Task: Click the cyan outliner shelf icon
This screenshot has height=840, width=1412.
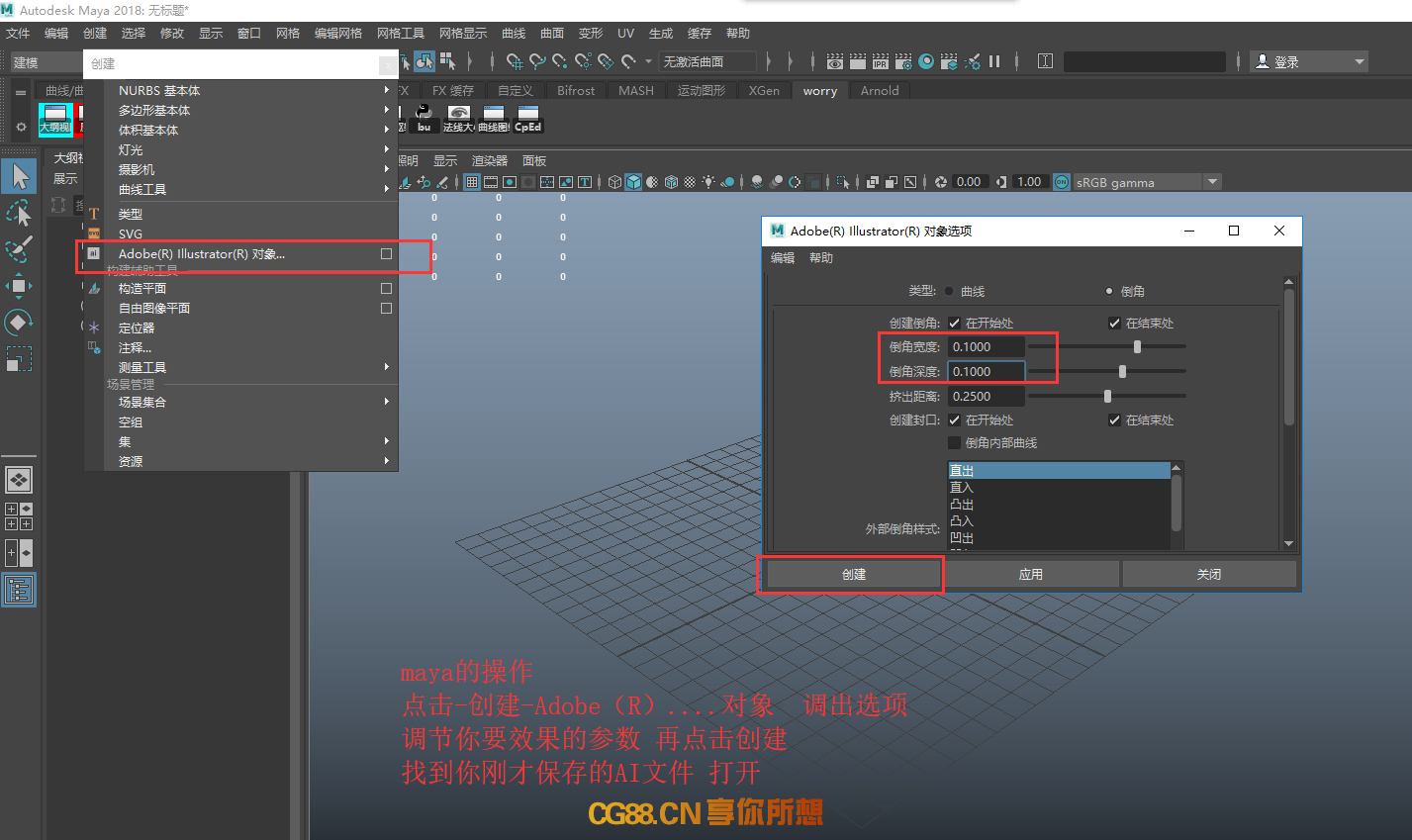Action: tap(55, 119)
